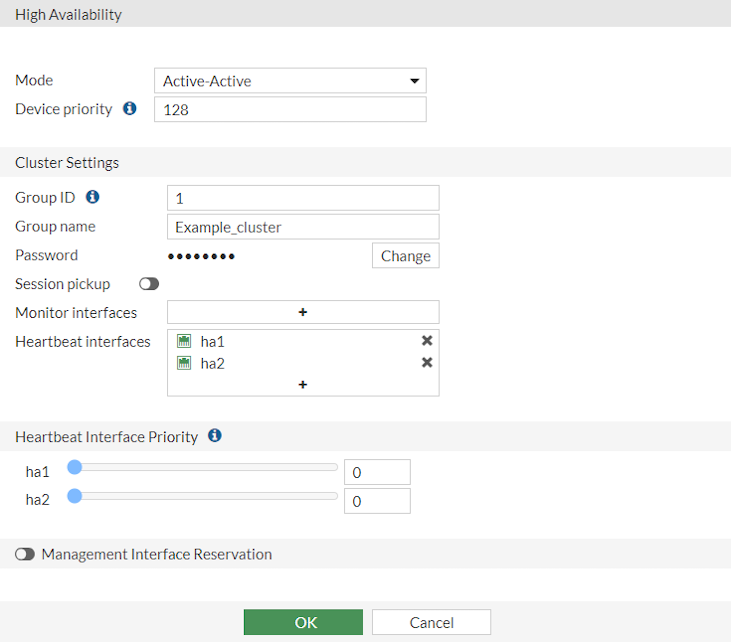Toggle Management Interface Reservation on

click(25, 554)
